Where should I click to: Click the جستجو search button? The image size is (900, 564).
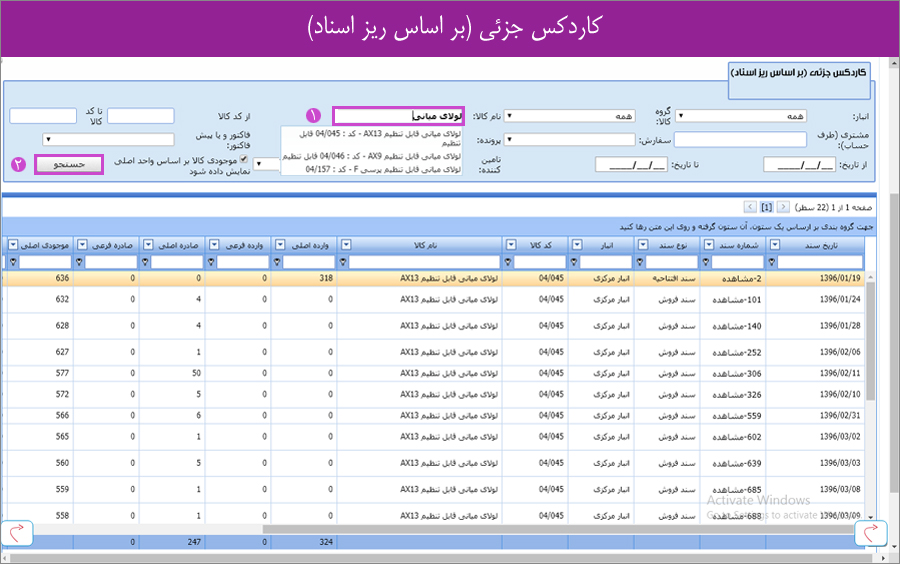(69, 165)
